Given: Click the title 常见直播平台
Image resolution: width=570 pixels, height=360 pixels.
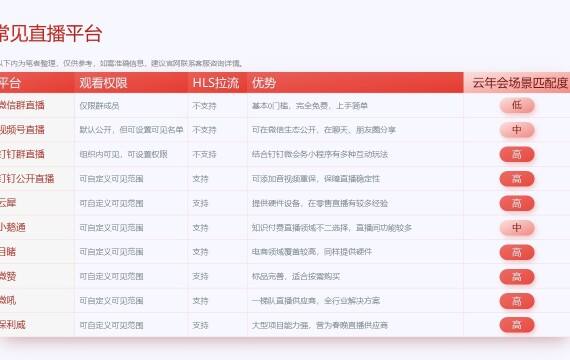Looking at the screenshot, I should pyautogui.click(x=50, y=34).
